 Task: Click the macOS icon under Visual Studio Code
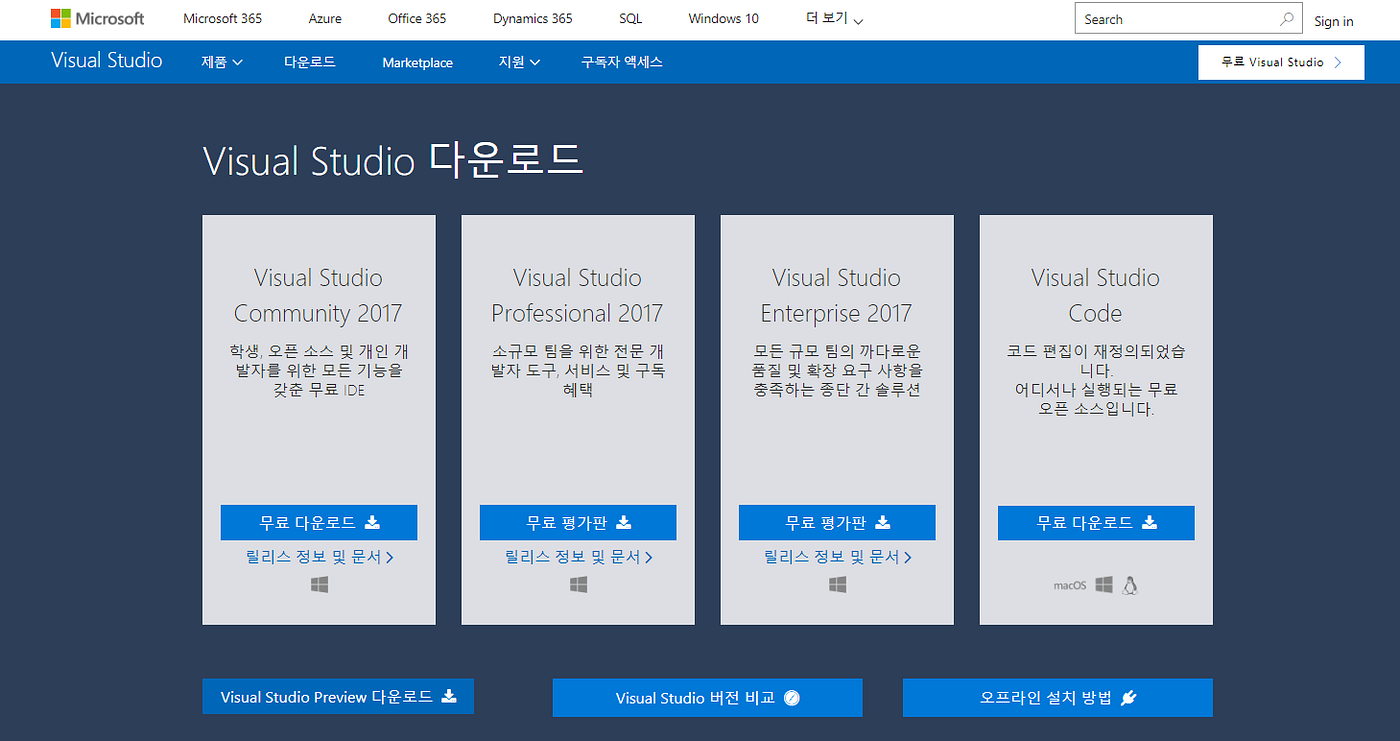point(1069,585)
